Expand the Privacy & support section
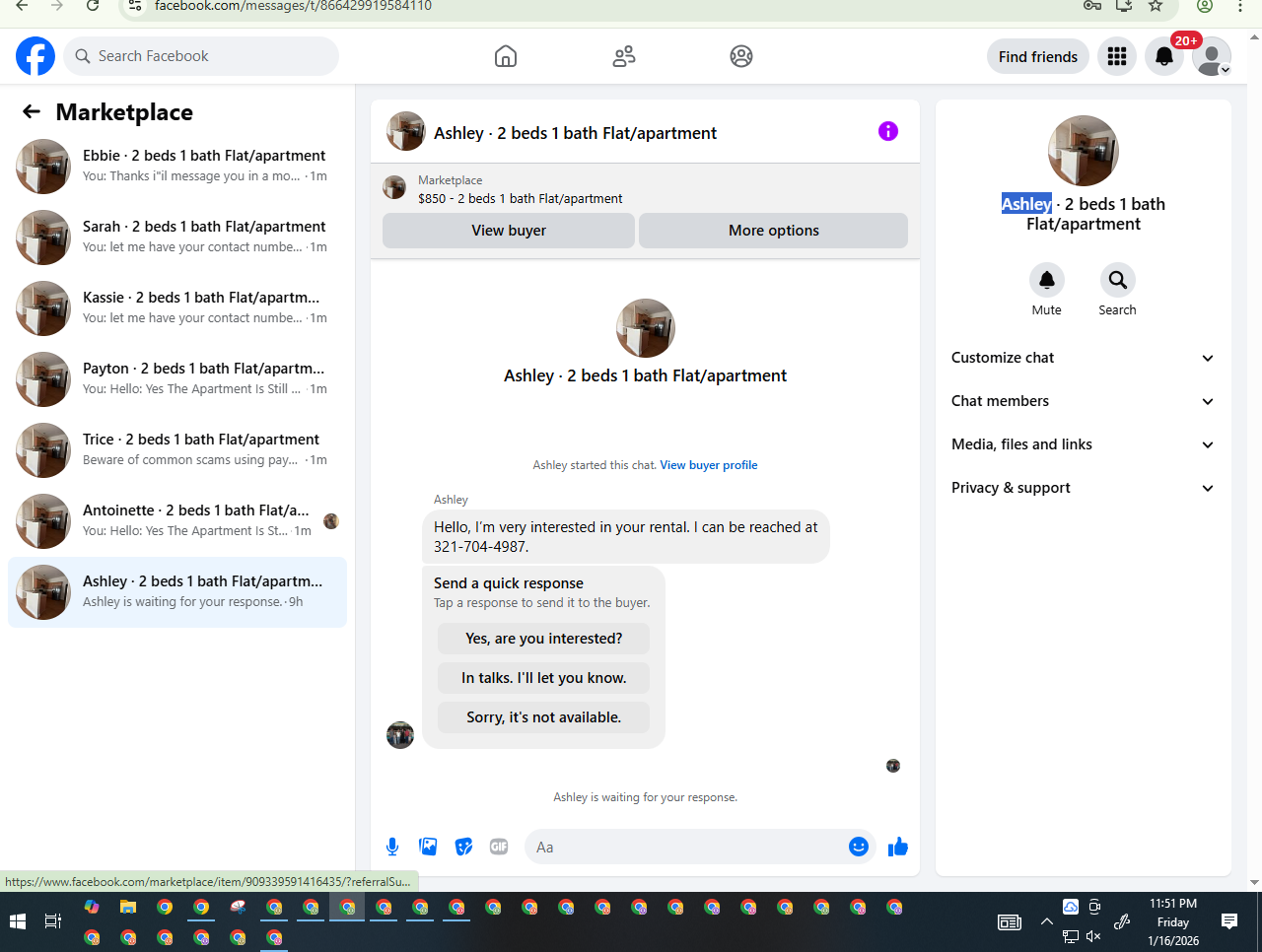Screen dimensions: 1262x952 [1083, 488]
